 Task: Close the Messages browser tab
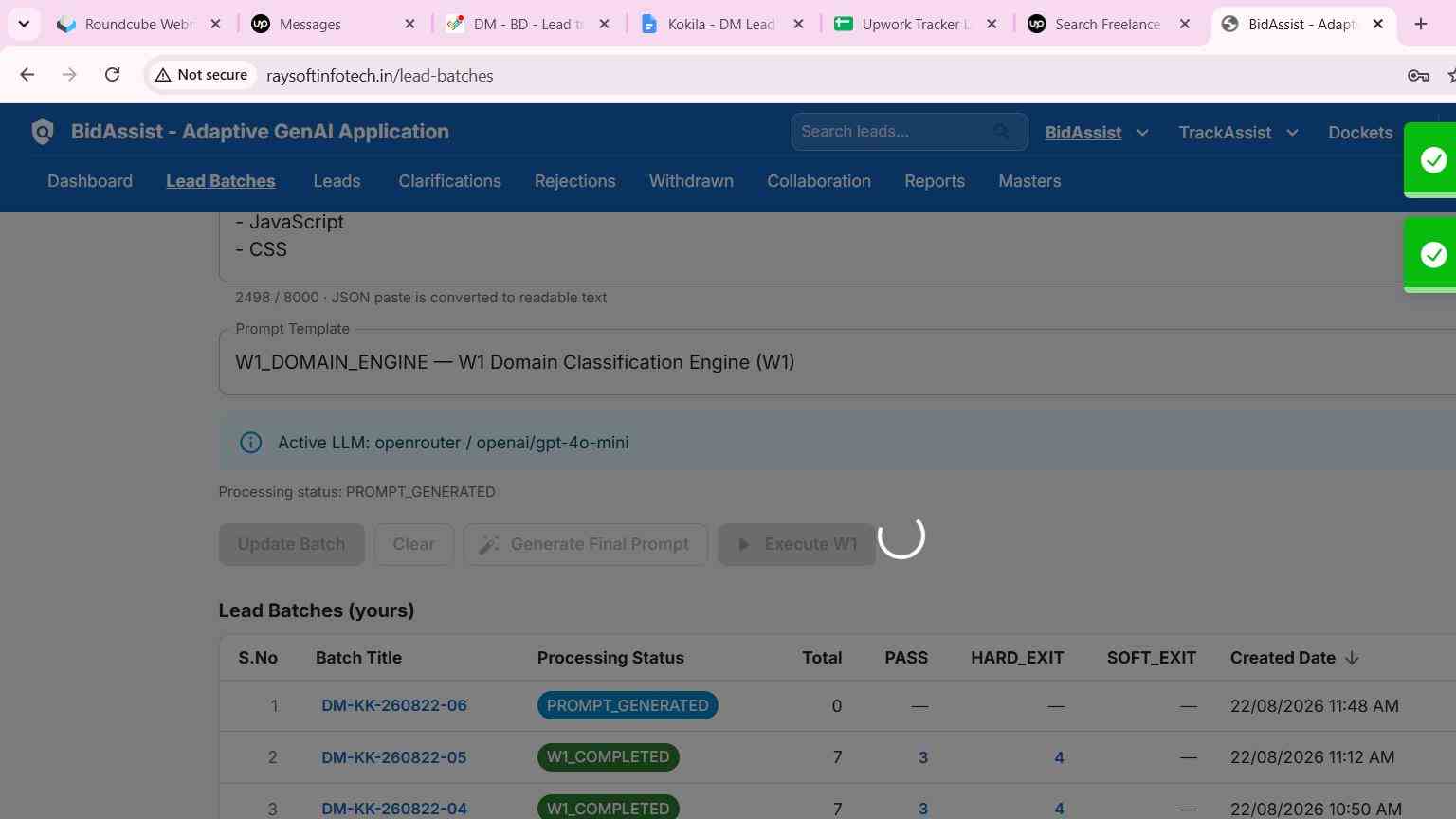(409, 25)
